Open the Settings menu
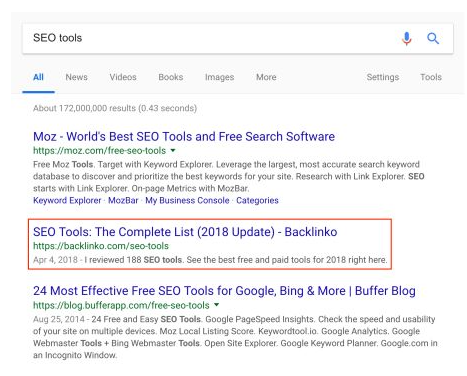The image size is (467, 376). click(x=383, y=77)
